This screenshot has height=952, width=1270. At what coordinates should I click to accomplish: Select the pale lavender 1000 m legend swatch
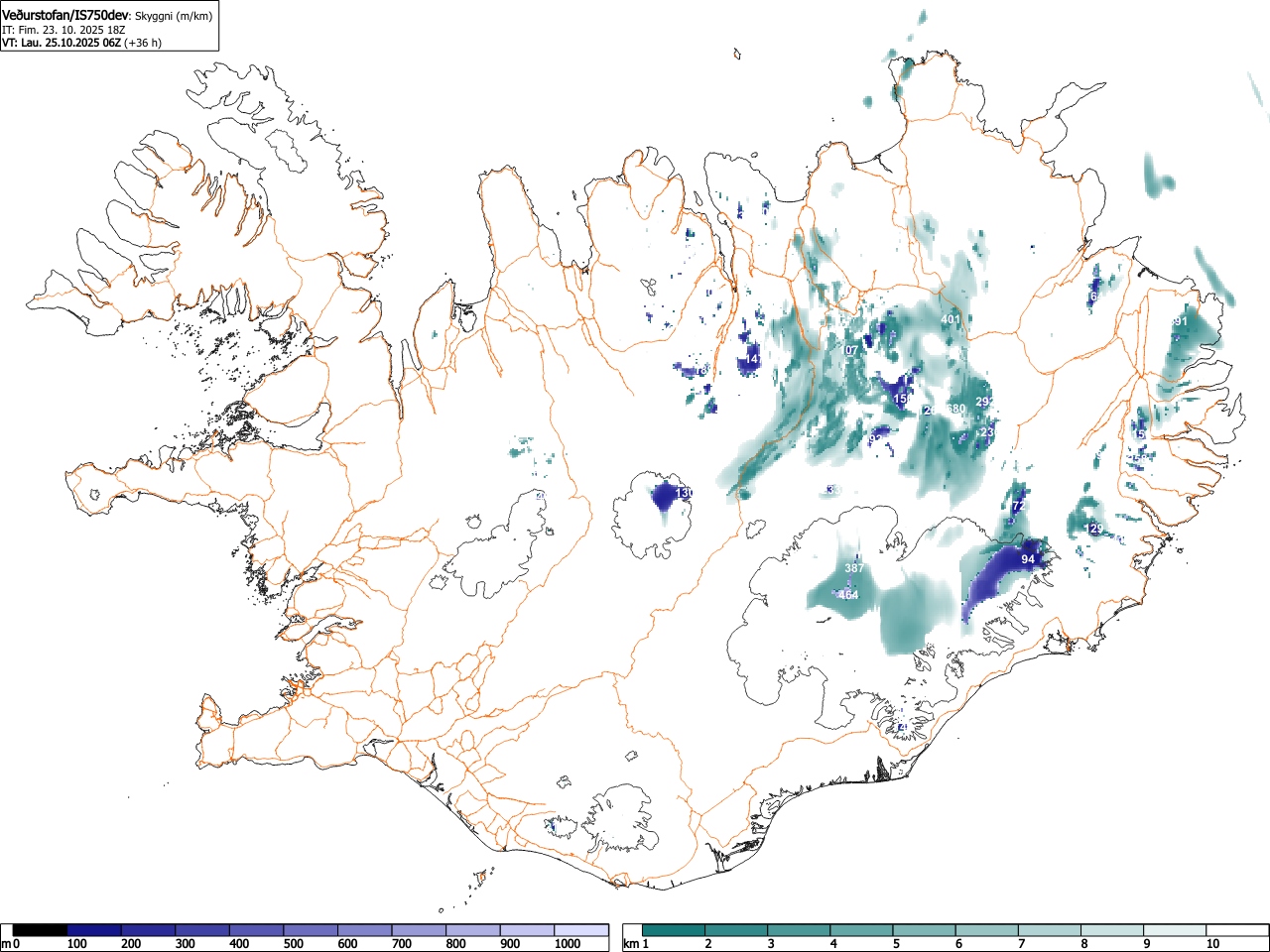[581, 930]
